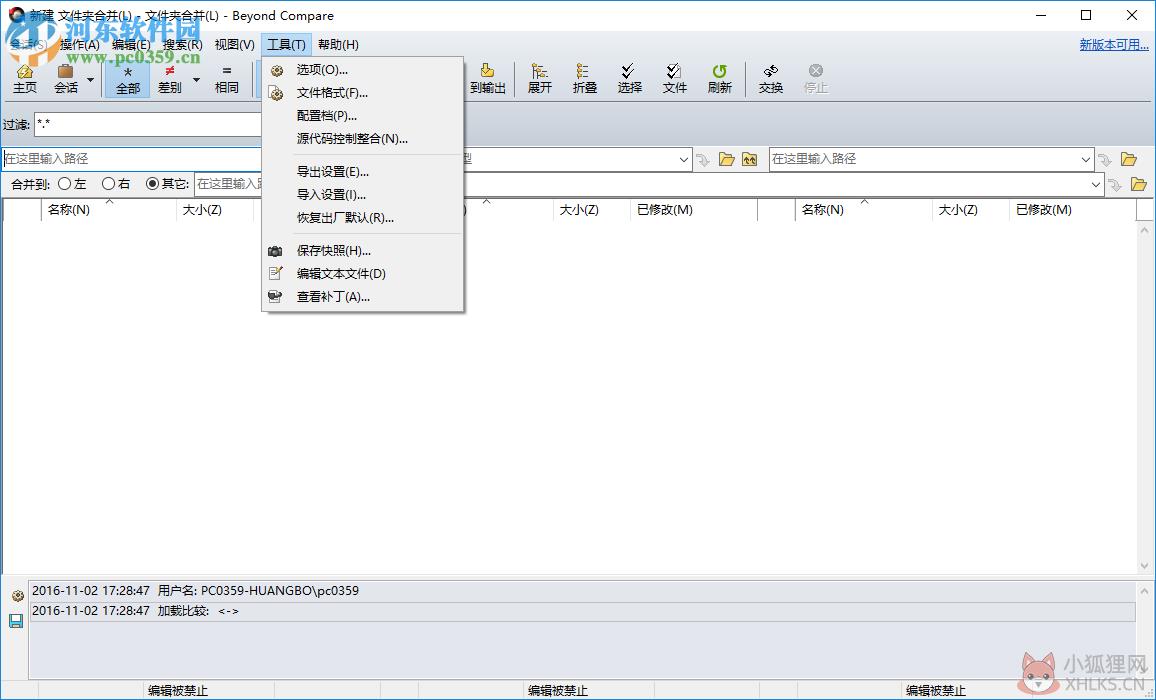The image size is (1156, 700).
Task: Click the output path go arrow icon
Action: [x=1115, y=184]
